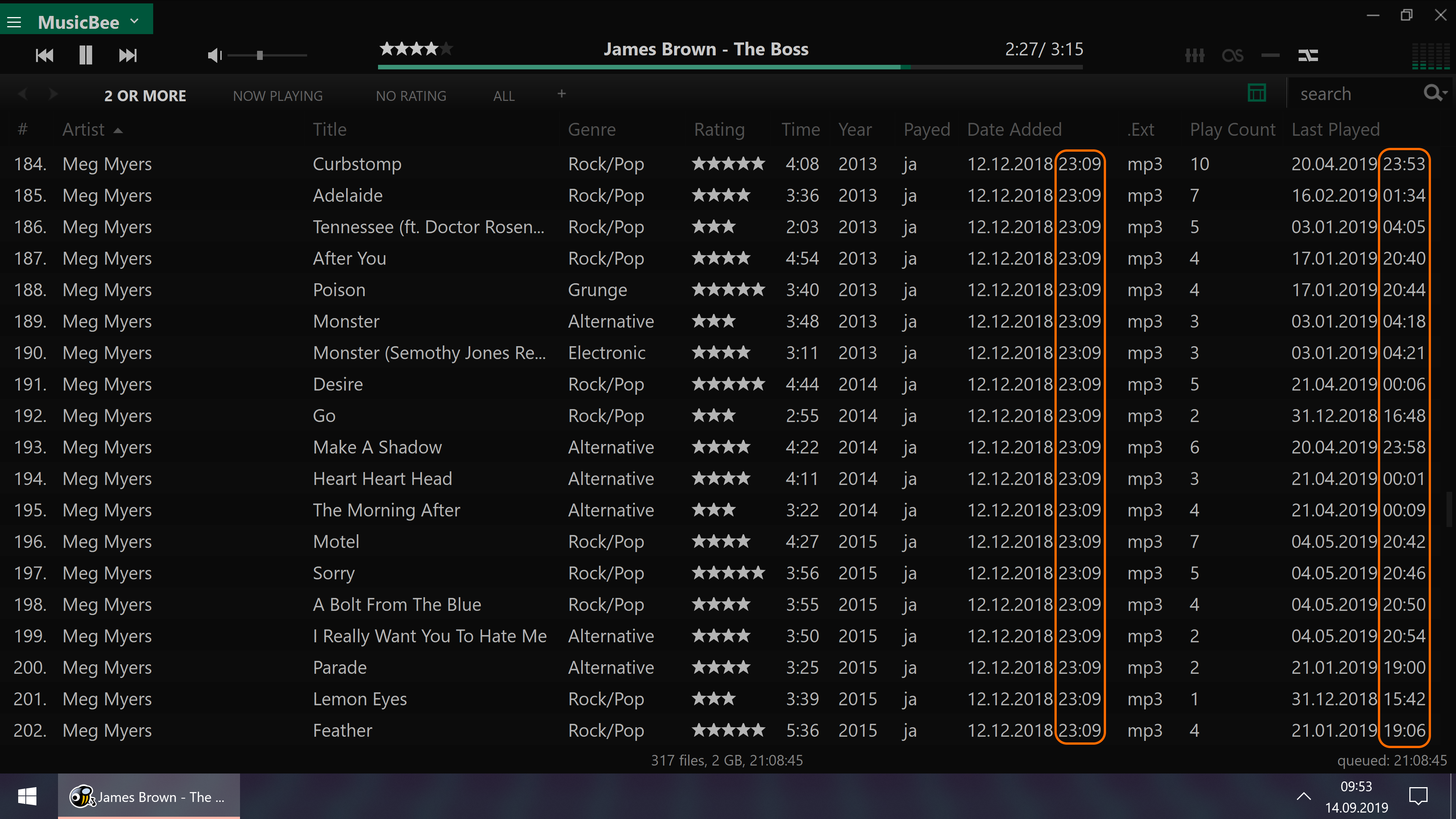Toggle the repeat mode dash icon
This screenshot has height=819, width=1456.
[1270, 55]
